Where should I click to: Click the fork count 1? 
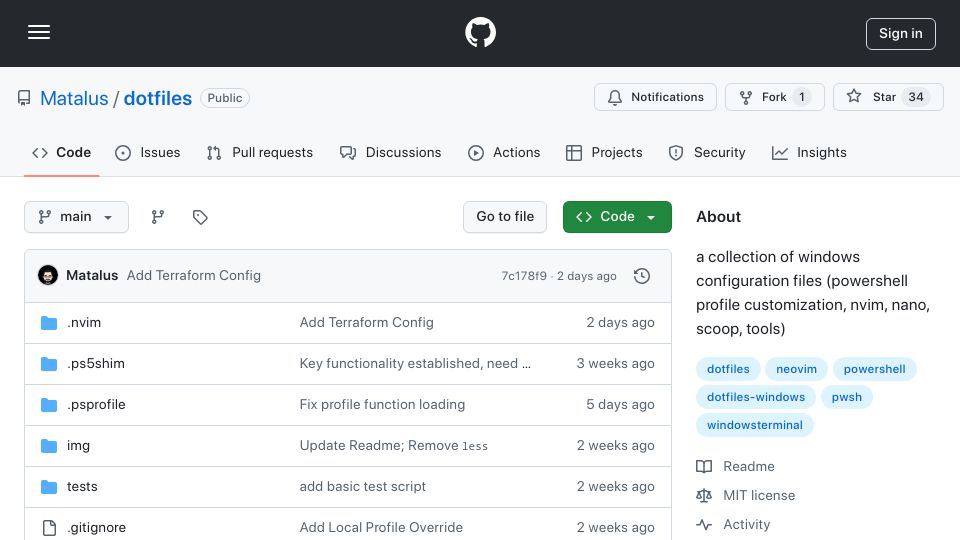click(x=802, y=97)
